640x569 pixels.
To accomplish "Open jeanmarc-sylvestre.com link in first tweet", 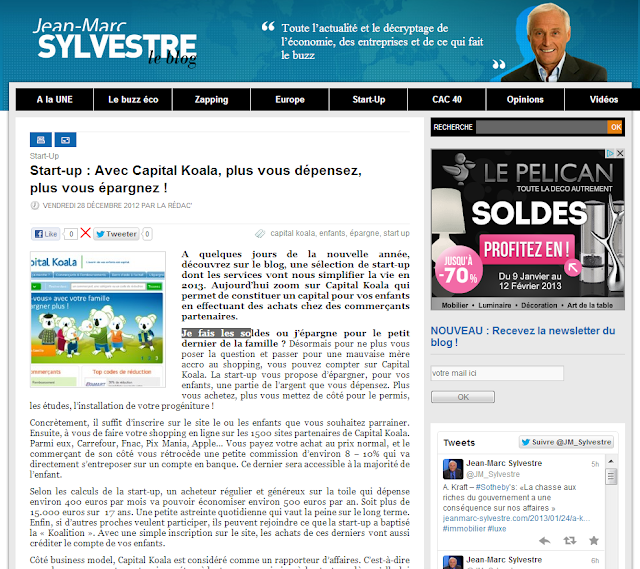I will tap(516, 518).
